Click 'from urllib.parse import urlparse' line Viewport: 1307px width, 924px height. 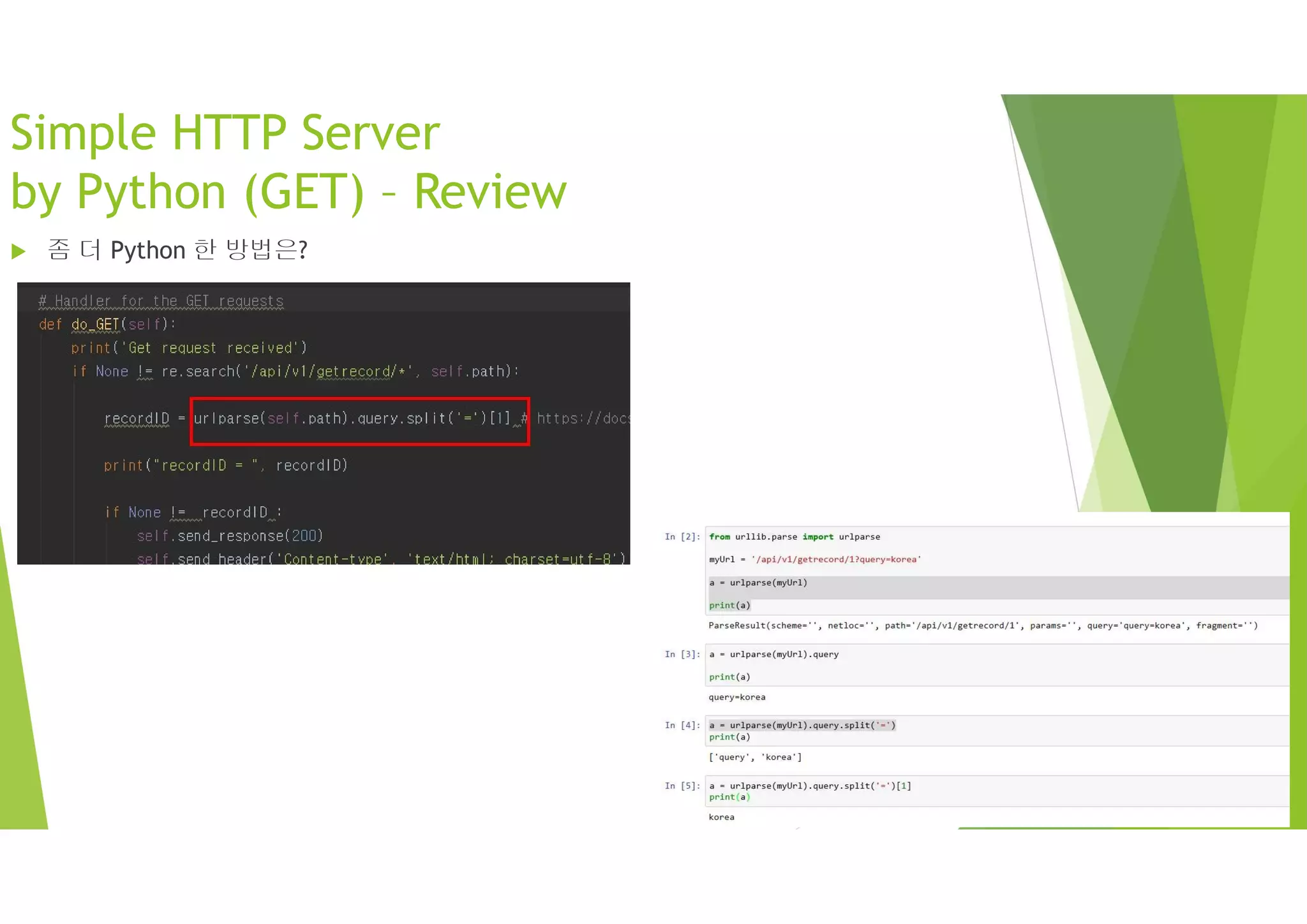[x=795, y=537]
